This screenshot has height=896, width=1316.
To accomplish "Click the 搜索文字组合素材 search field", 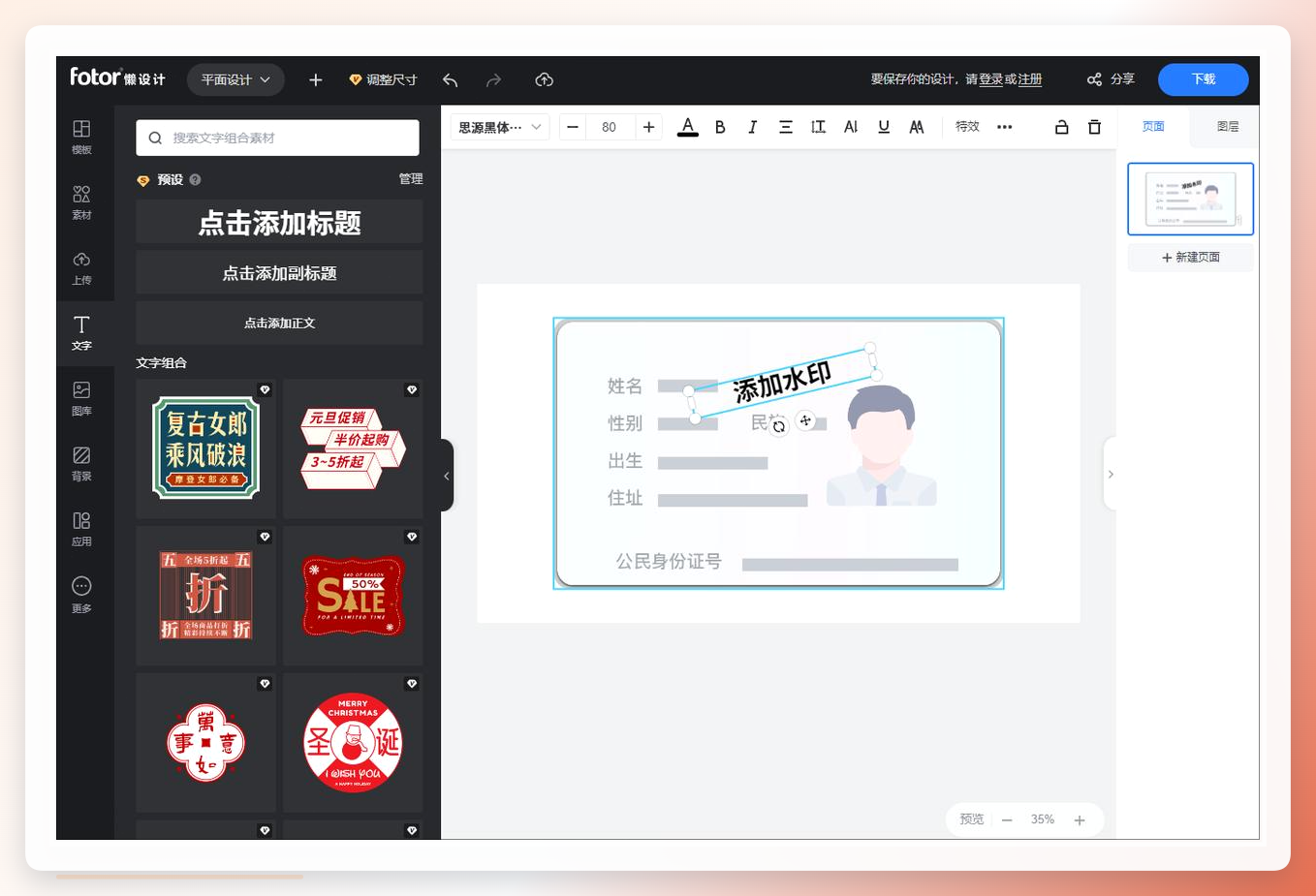I will coord(277,138).
